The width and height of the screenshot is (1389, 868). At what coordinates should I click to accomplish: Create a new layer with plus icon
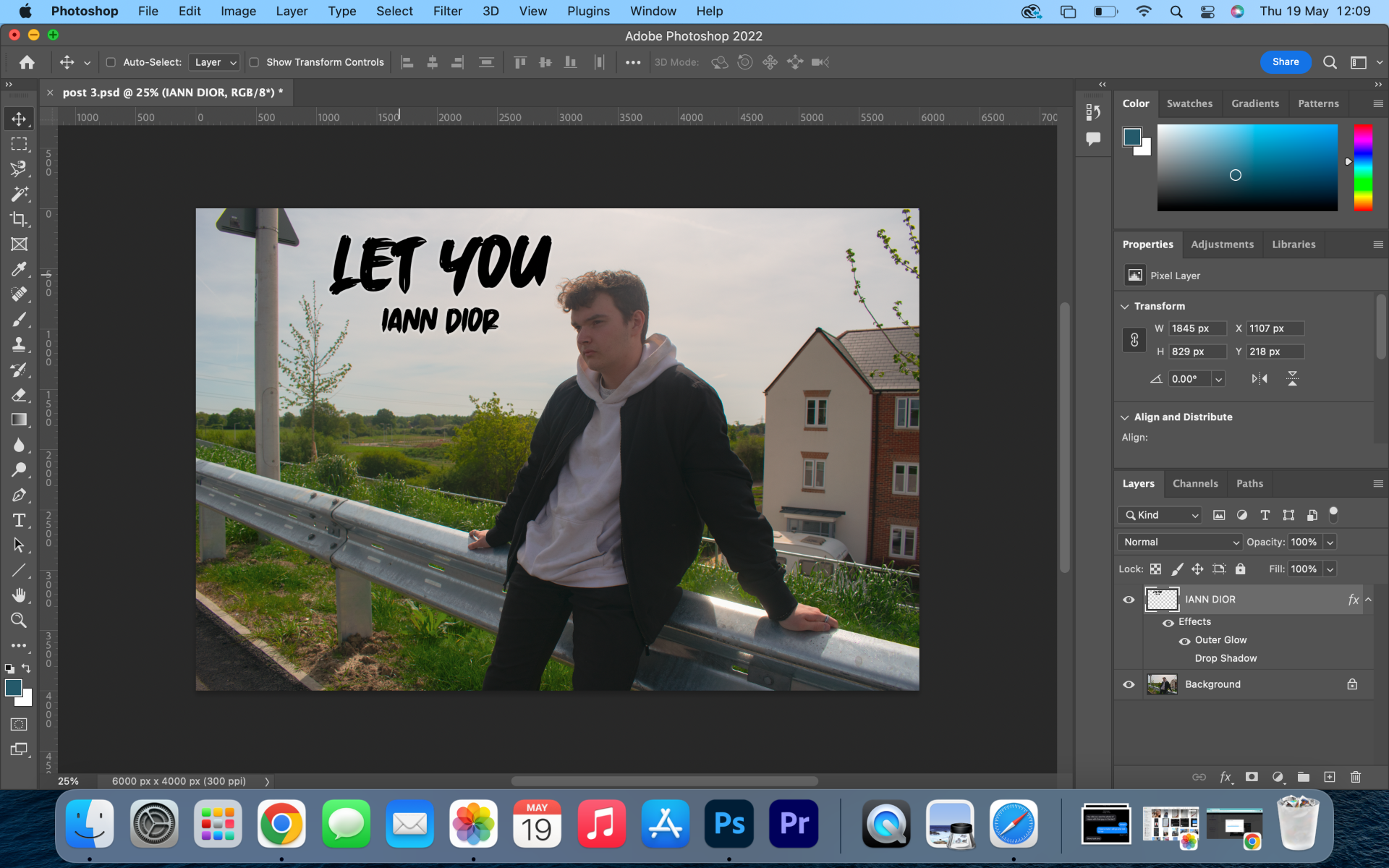(1329, 777)
